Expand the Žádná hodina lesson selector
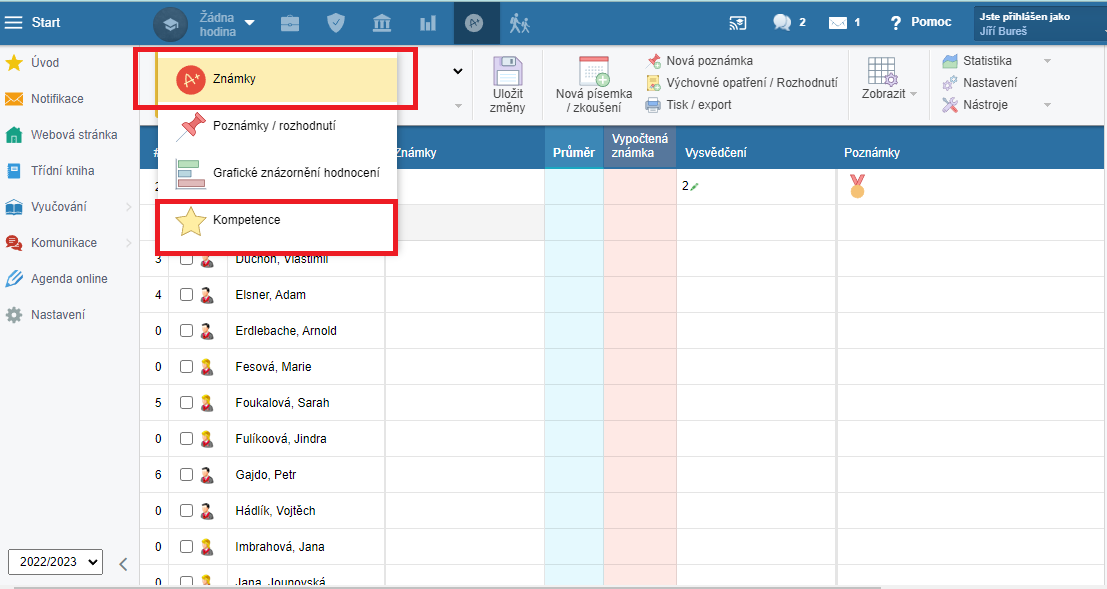The width and height of the screenshot is (1107, 589). (249, 23)
